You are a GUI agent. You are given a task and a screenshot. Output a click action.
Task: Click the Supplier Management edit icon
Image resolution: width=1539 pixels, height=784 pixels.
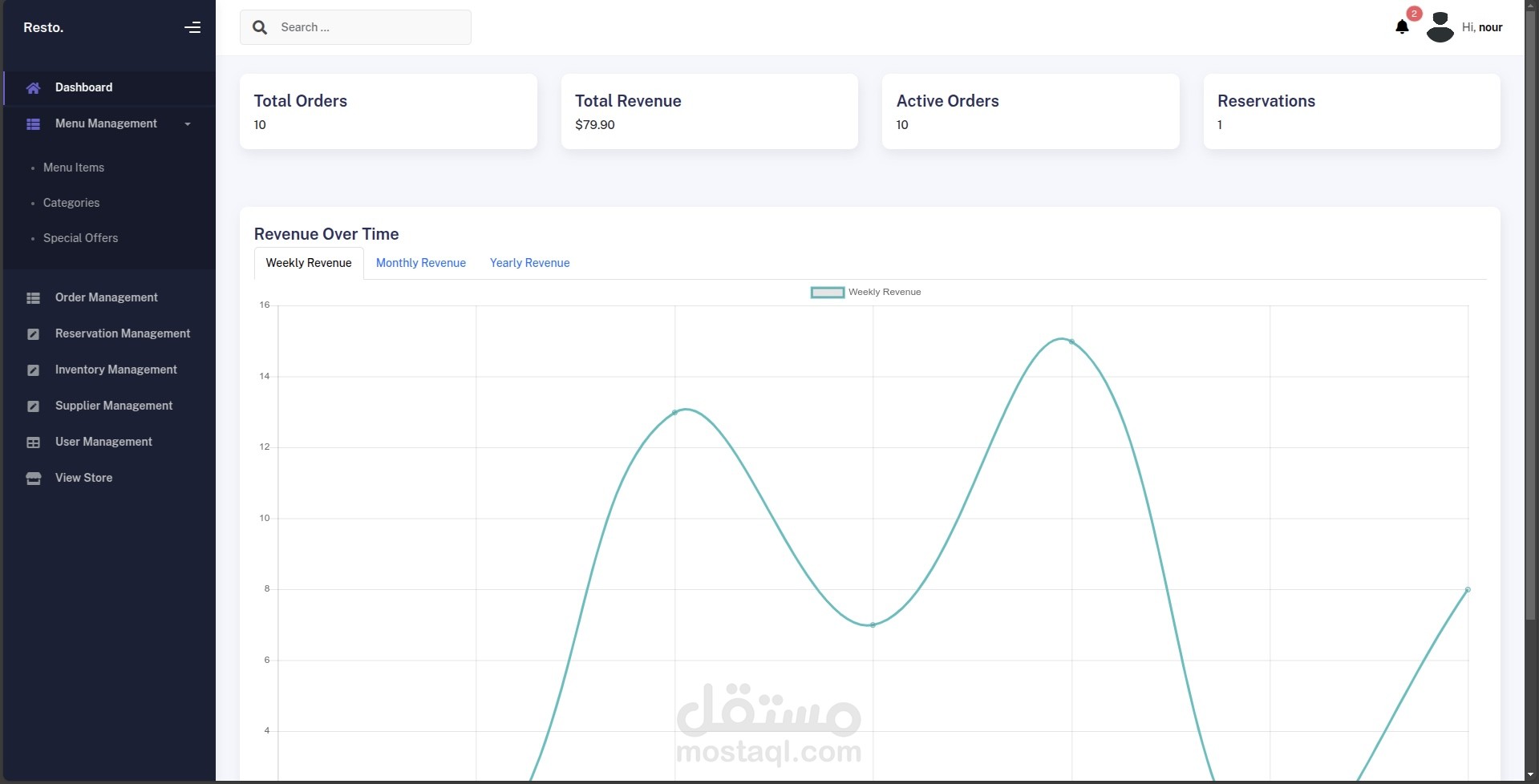click(x=33, y=406)
